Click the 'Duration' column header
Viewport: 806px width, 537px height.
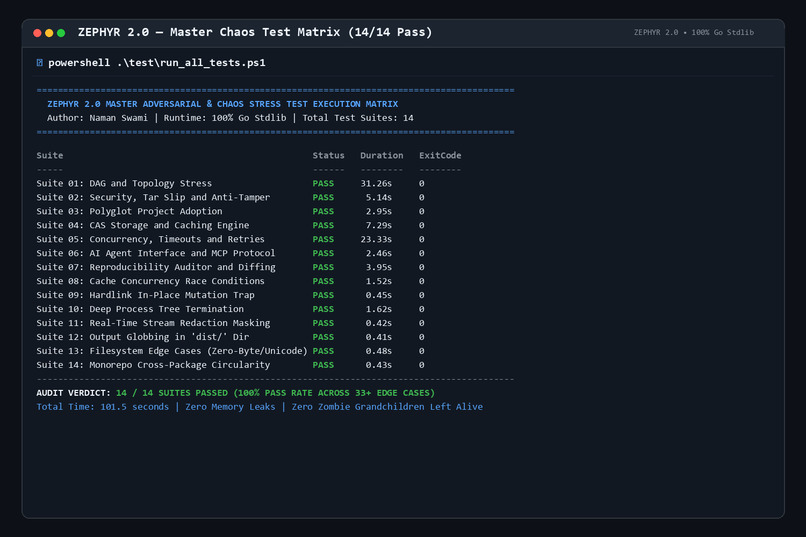coord(381,155)
